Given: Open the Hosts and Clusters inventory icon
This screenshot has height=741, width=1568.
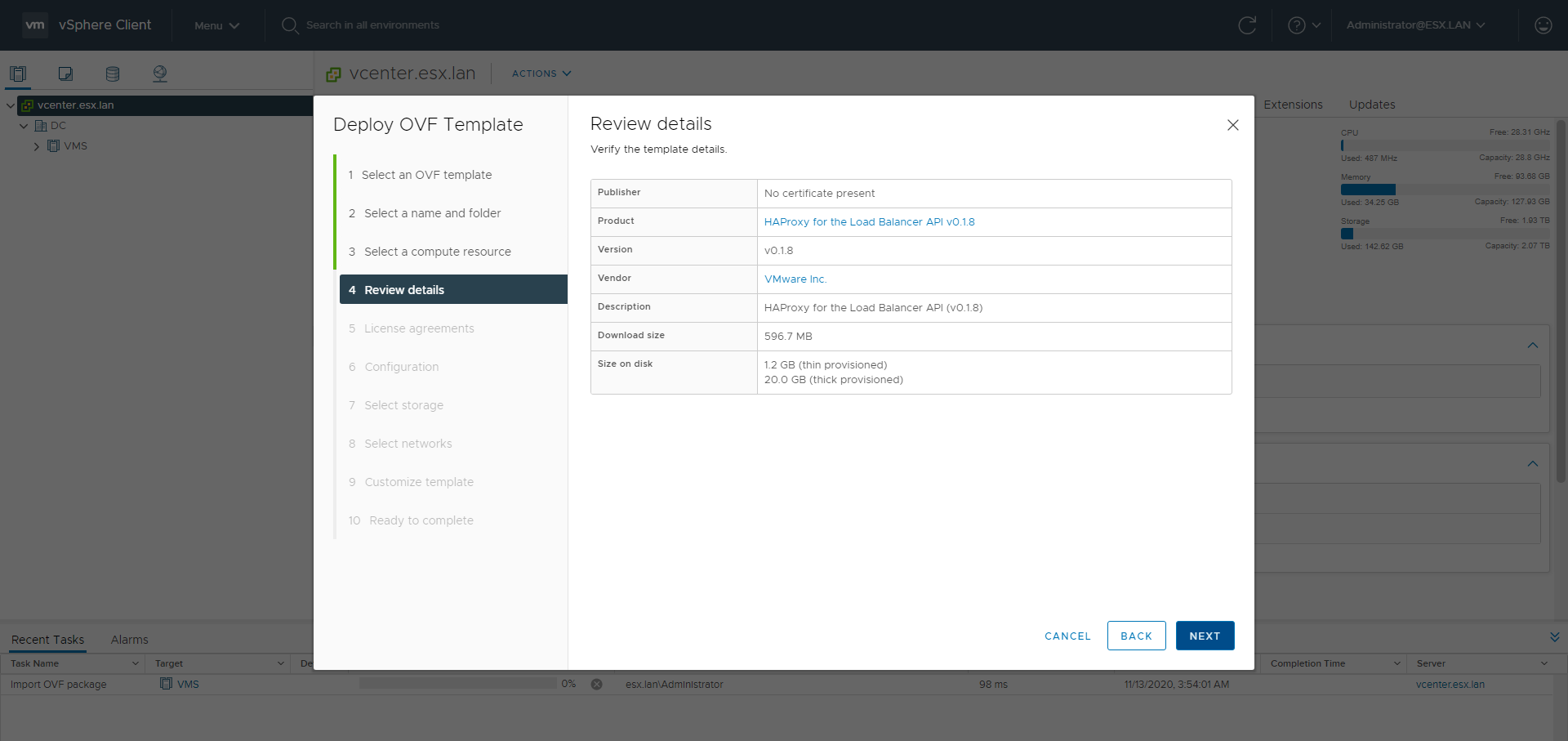Looking at the screenshot, I should click(18, 74).
